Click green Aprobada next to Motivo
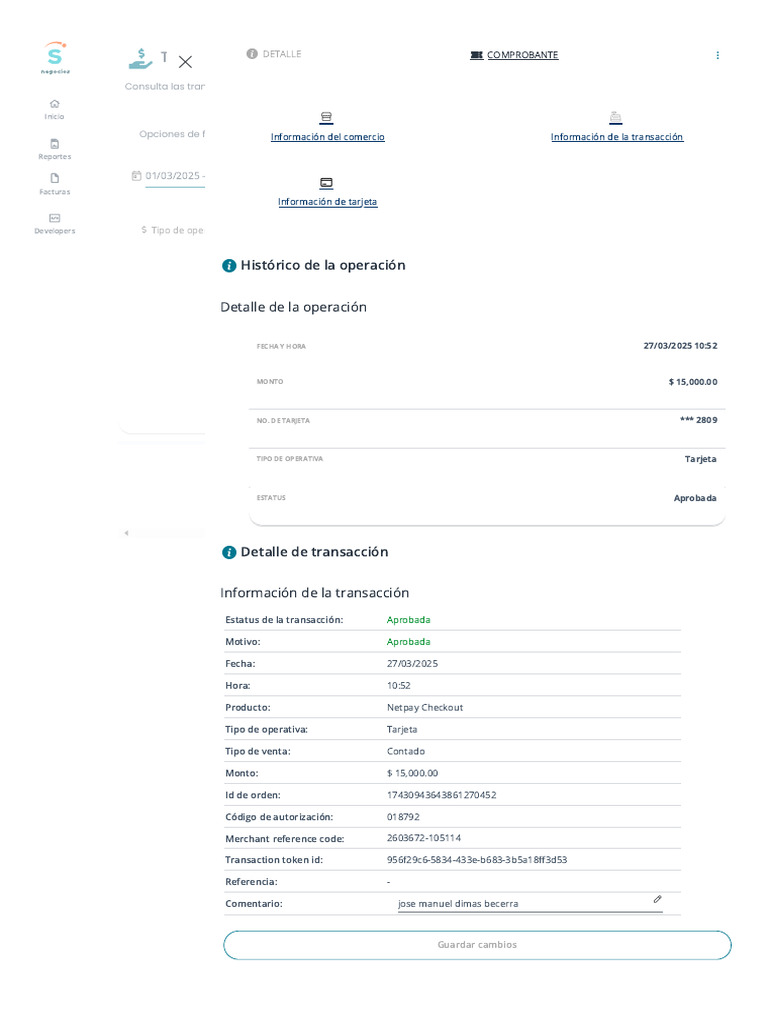The width and height of the screenshot is (768, 1024). click(408, 642)
